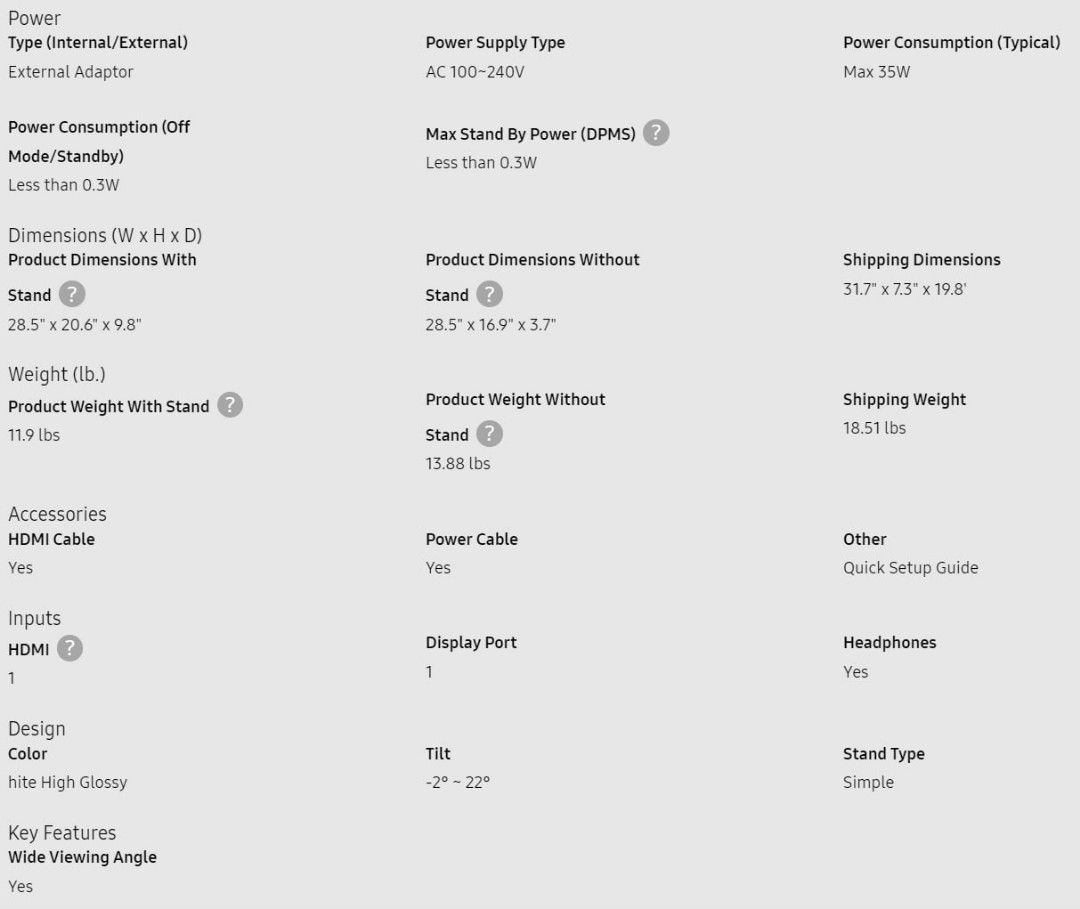Viewport: 1080px width, 909px height.
Task: Select the Power section heading
Action: [34, 18]
